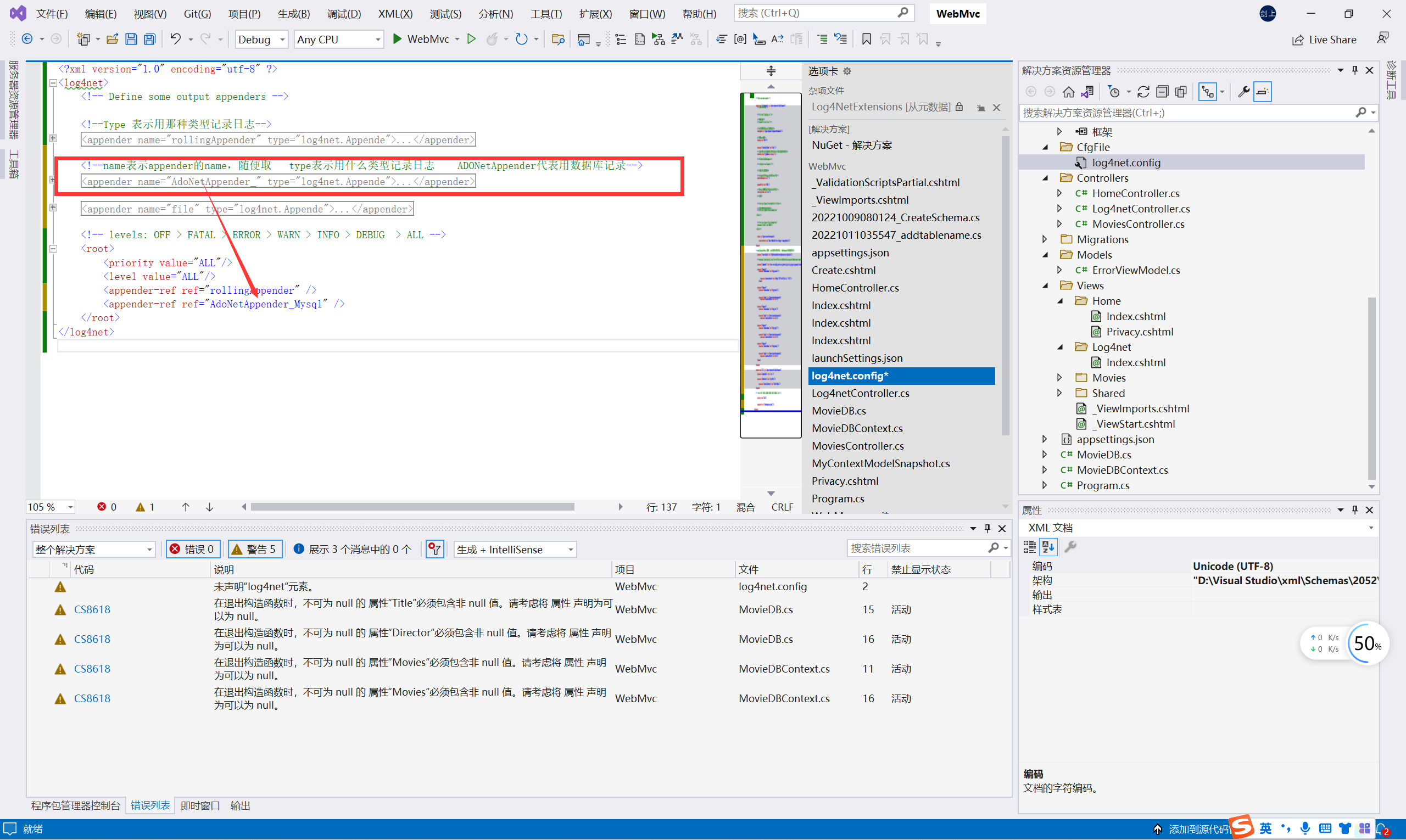The image size is (1406, 840).
Task: Click the Save All toolbar icon
Action: [x=149, y=39]
